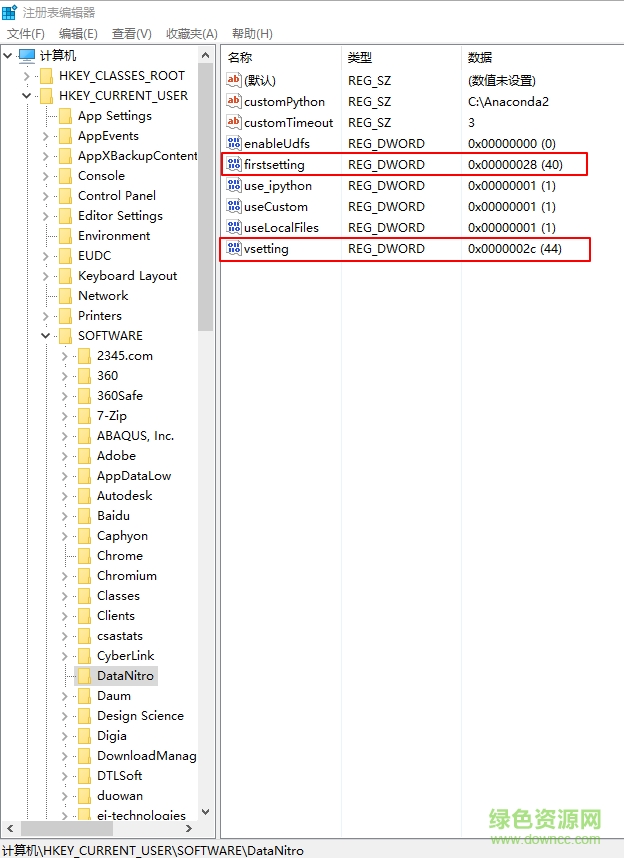624x858 pixels.
Task: Click the 计算机 computer icon
Action: click(x=27, y=55)
